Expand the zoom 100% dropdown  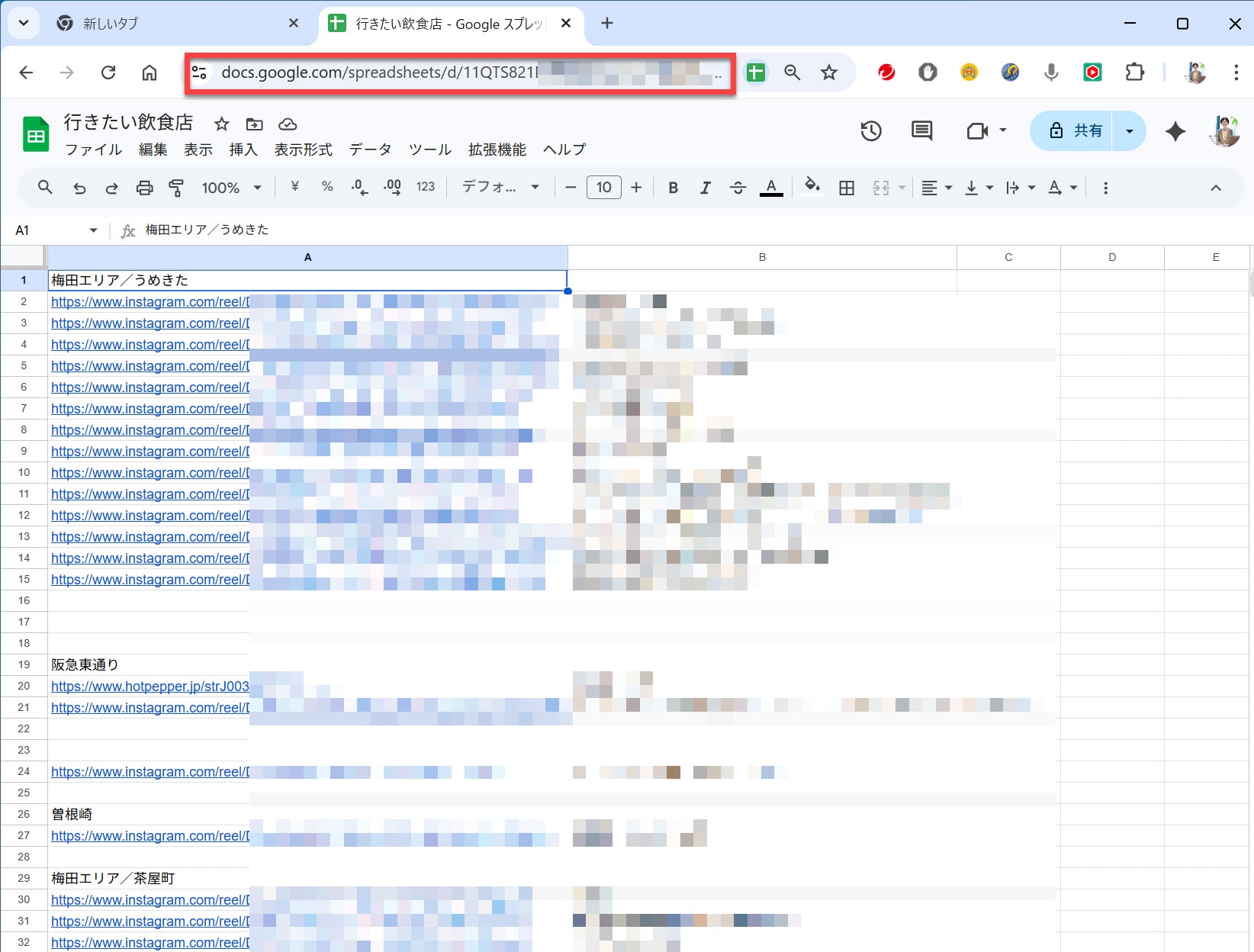click(231, 188)
